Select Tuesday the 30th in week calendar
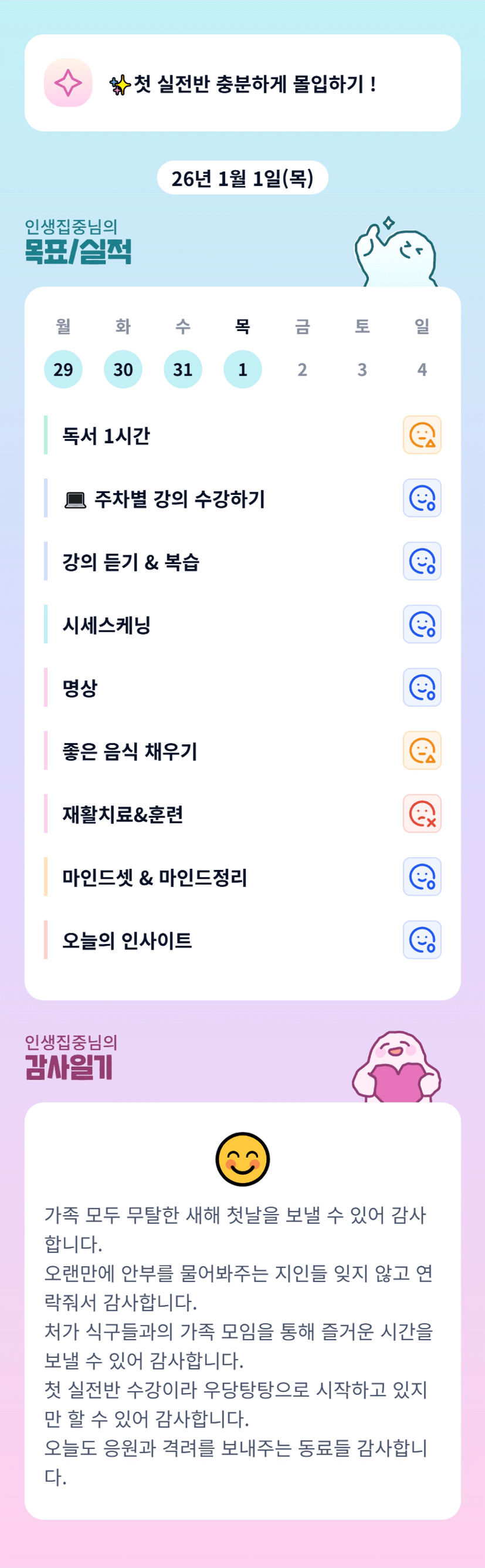This screenshot has height=1568, width=485. point(123,369)
